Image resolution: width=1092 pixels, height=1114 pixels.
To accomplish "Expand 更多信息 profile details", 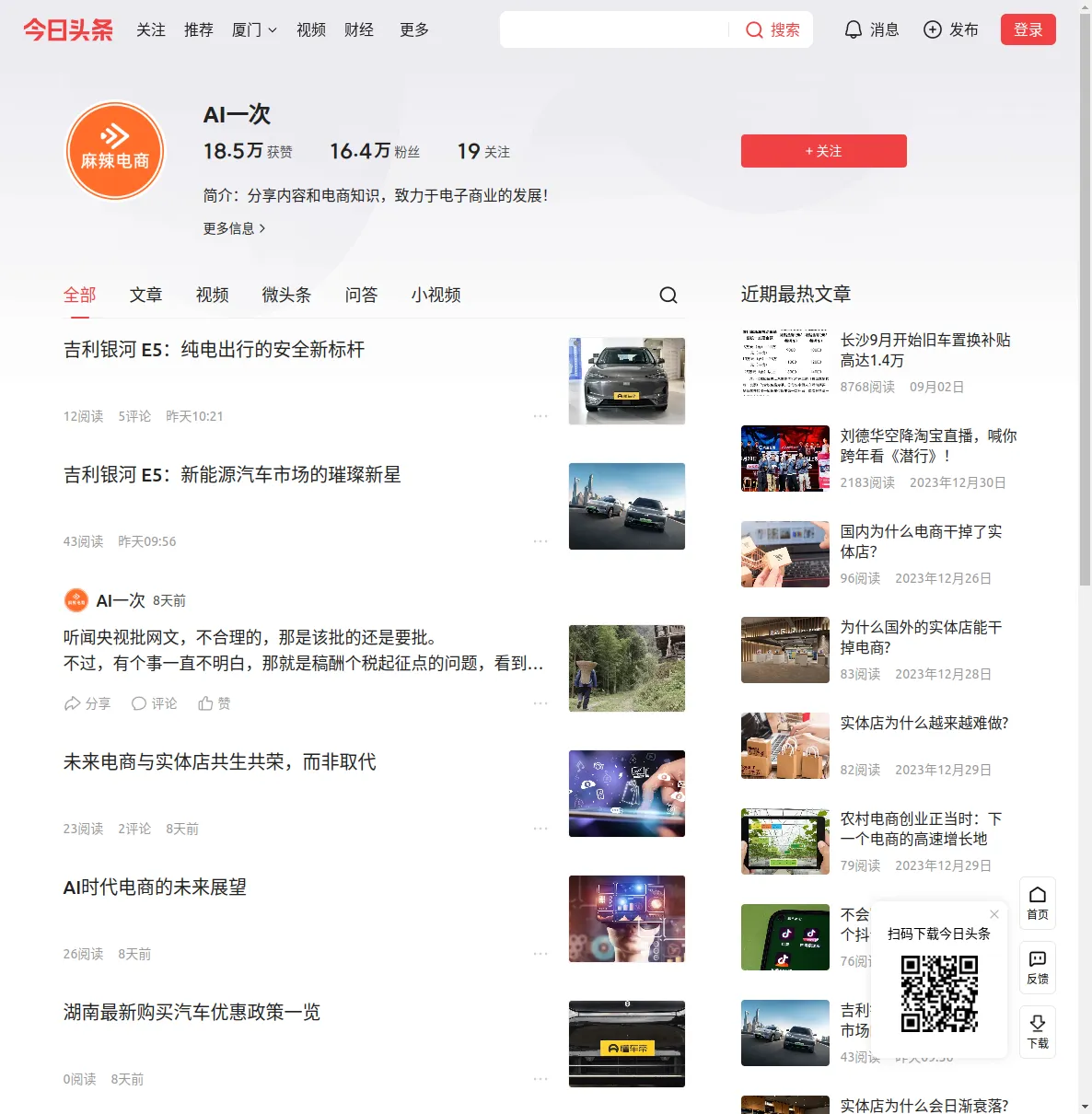I will pyautogui.click(x=235, y=228).
